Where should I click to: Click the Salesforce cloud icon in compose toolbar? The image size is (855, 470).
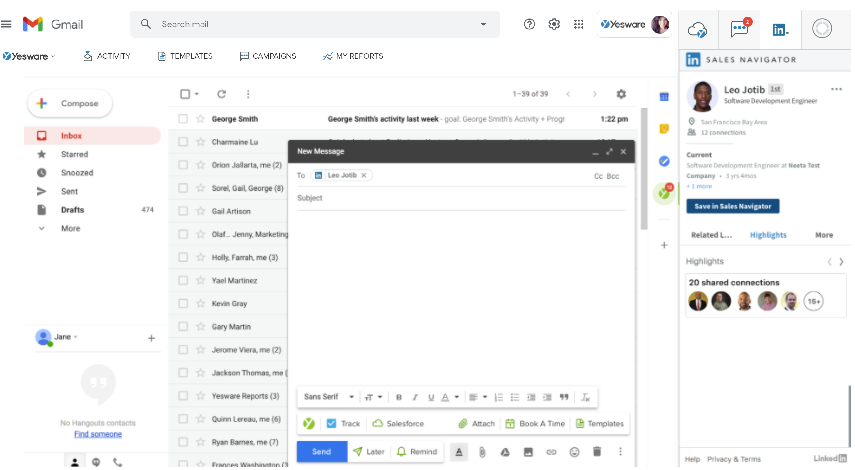coord(378,424)
